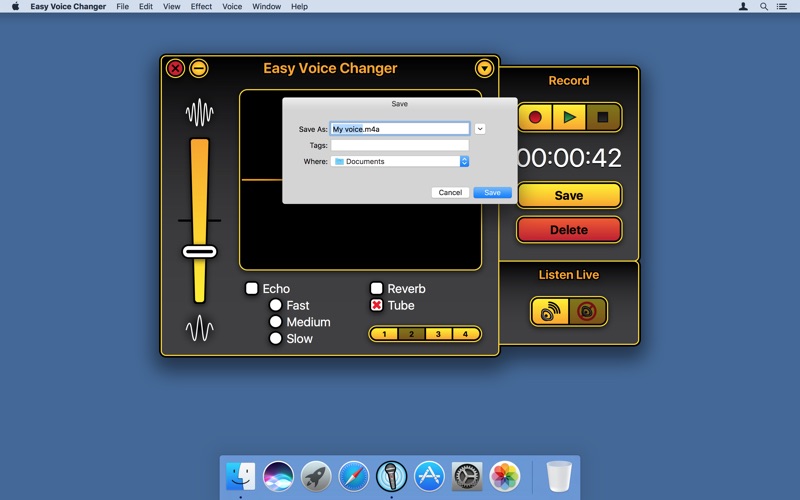Open the View menu

pos(171,6)
